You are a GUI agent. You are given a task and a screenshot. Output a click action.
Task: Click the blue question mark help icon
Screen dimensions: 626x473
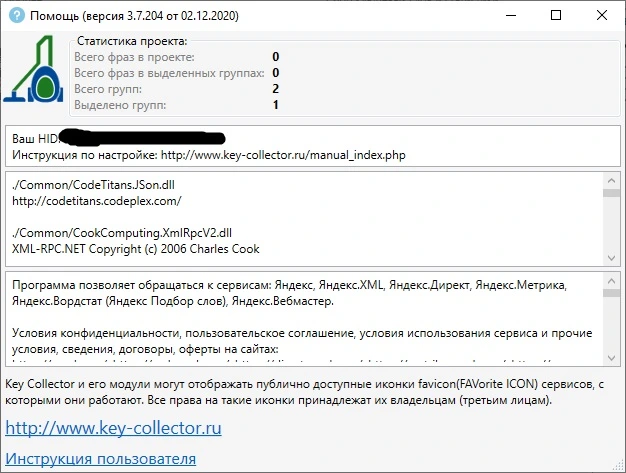pos(17,16)
